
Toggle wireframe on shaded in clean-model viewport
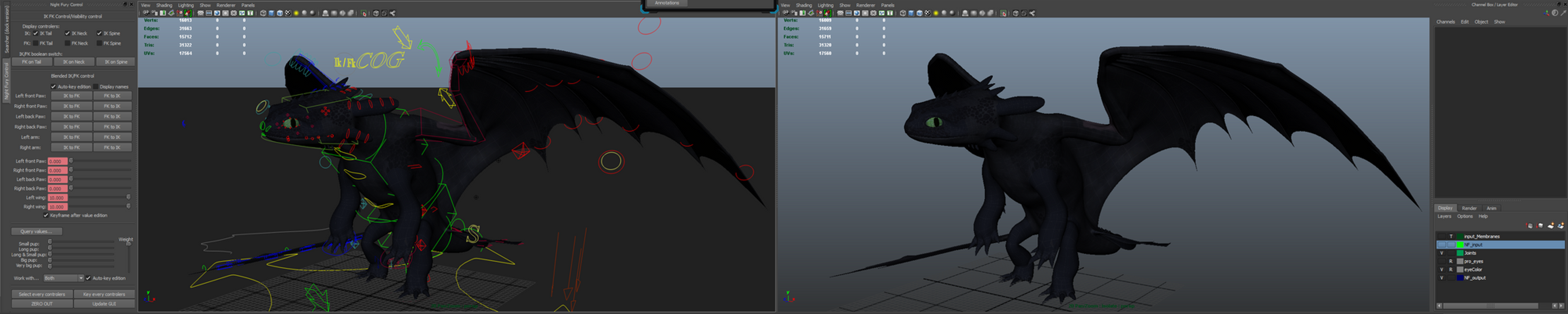(x=920, y=13)
